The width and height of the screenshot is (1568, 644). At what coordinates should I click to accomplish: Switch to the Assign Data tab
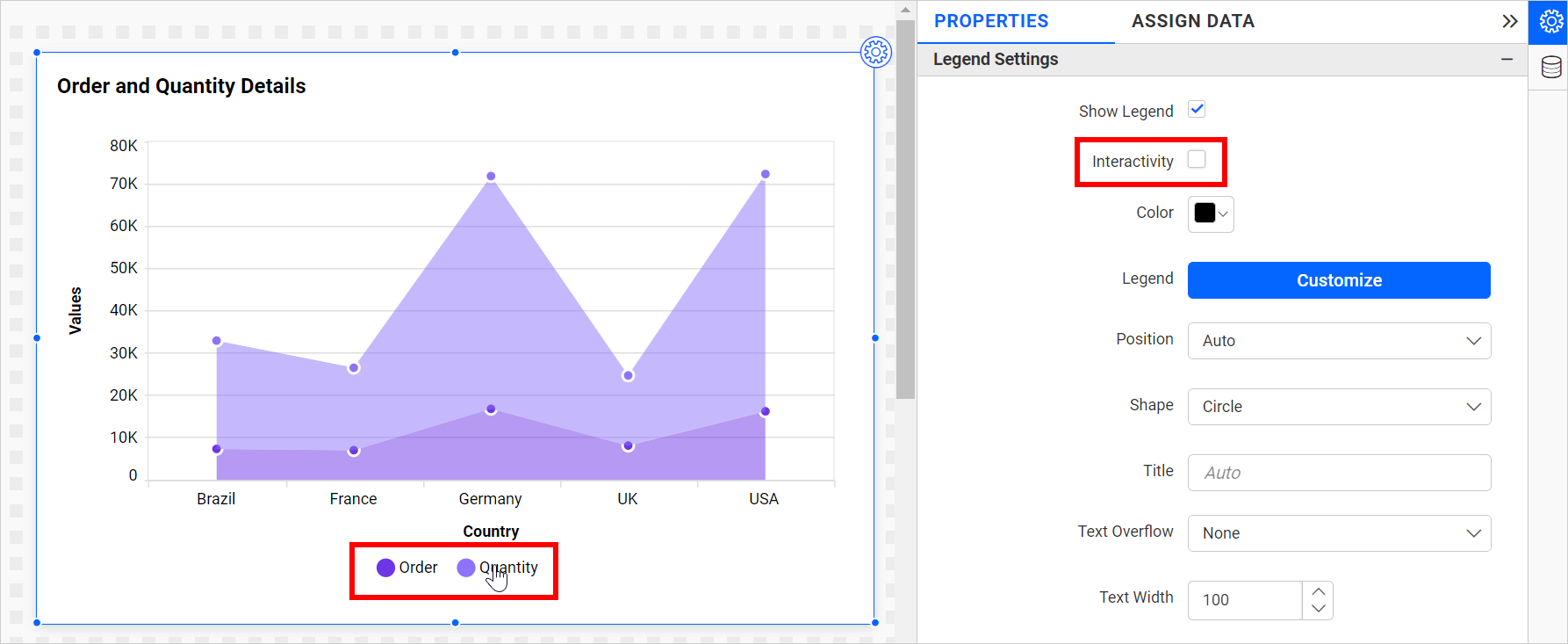click(x=1192, y=21)
